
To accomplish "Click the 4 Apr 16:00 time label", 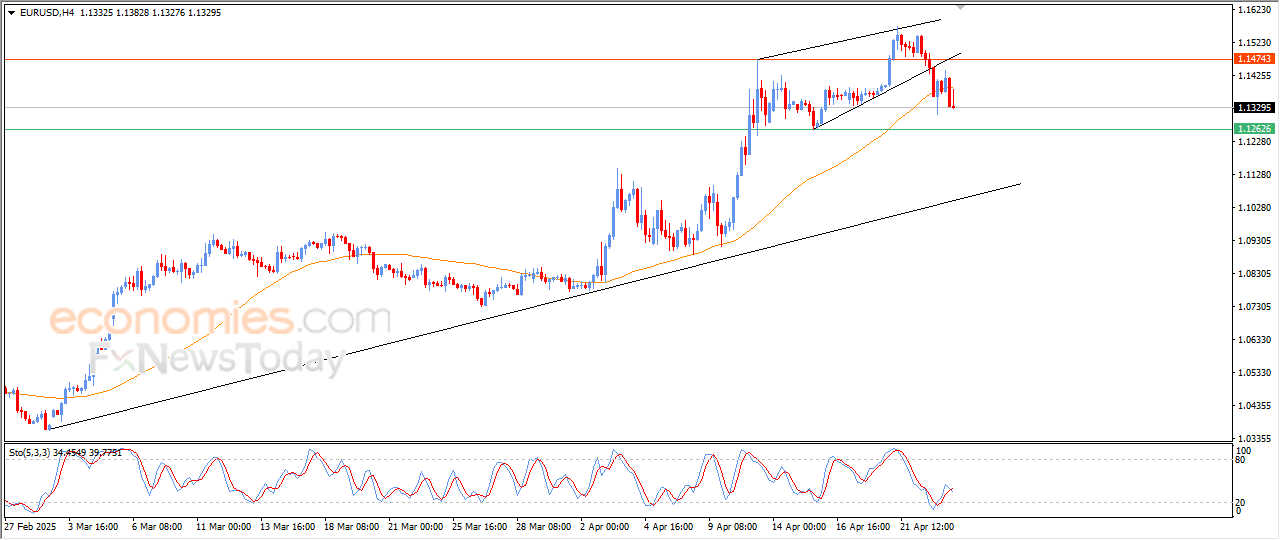I will pos(669,525).
